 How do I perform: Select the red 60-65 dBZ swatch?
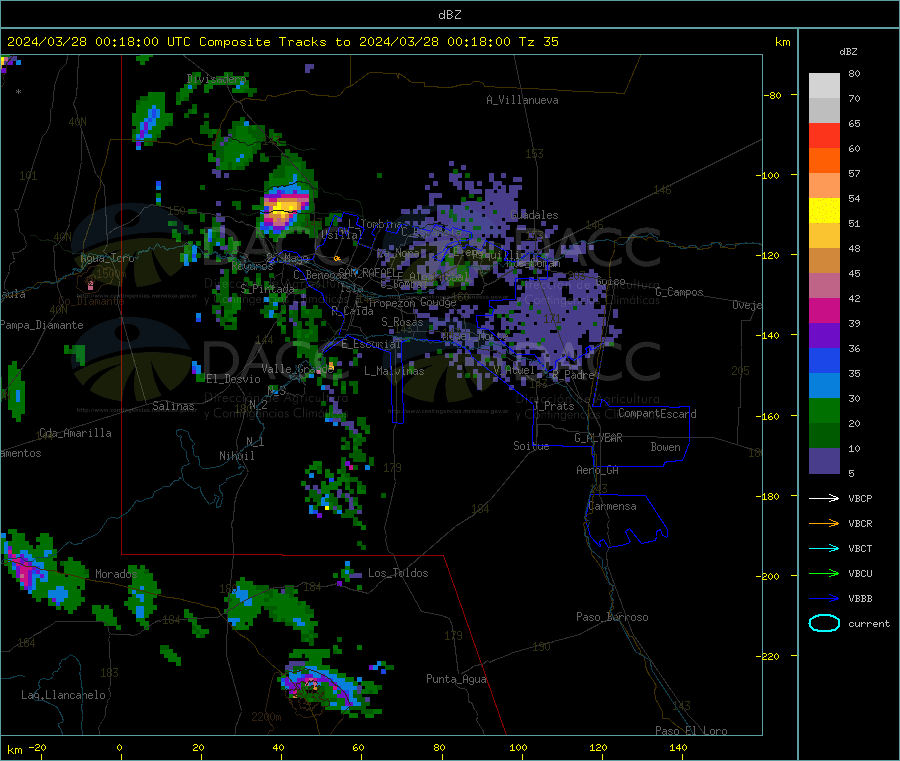824,136
